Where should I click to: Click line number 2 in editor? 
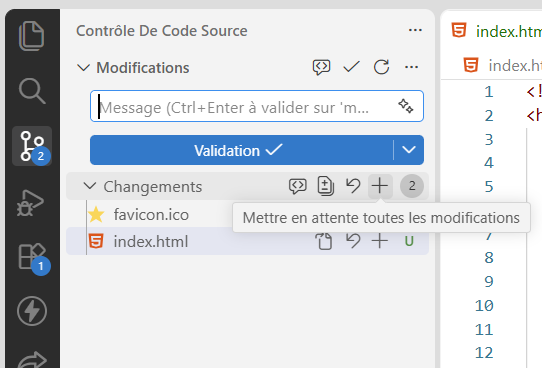[x=489, y=115]
